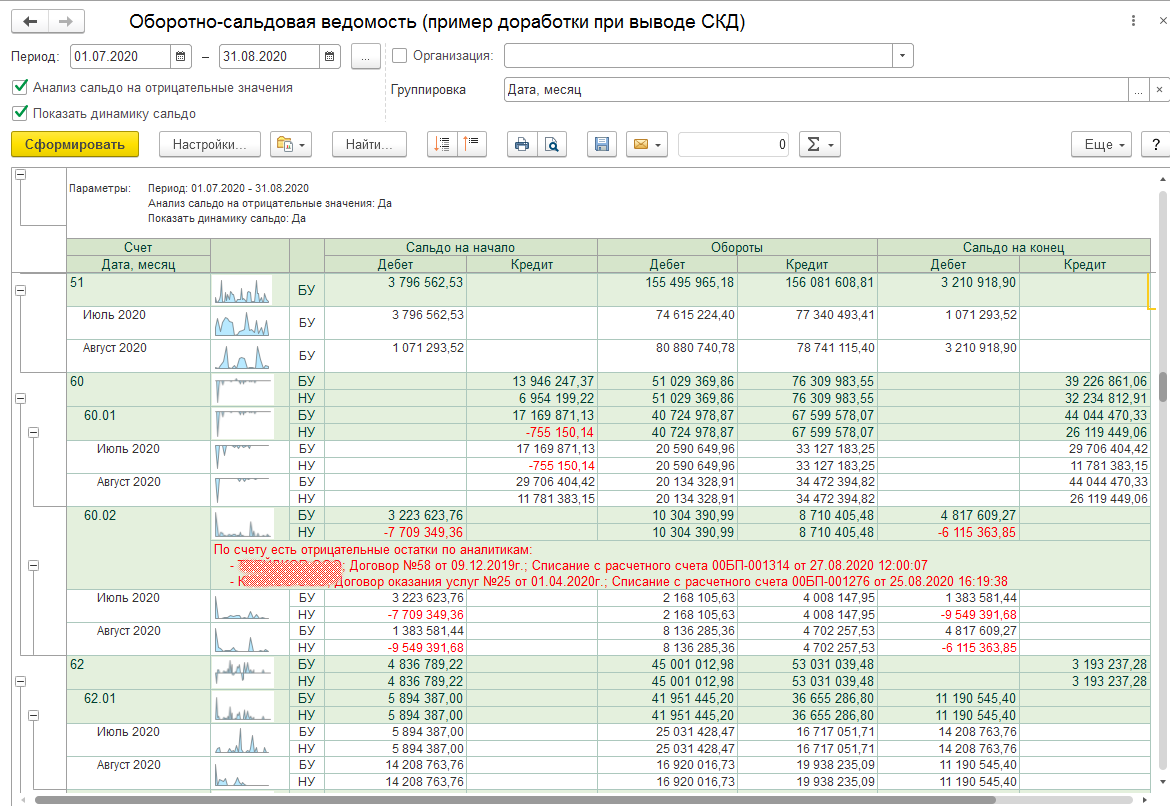
Task: Open report variants dropdown icon
Action: pyautogui.click(x=291, y=144)
